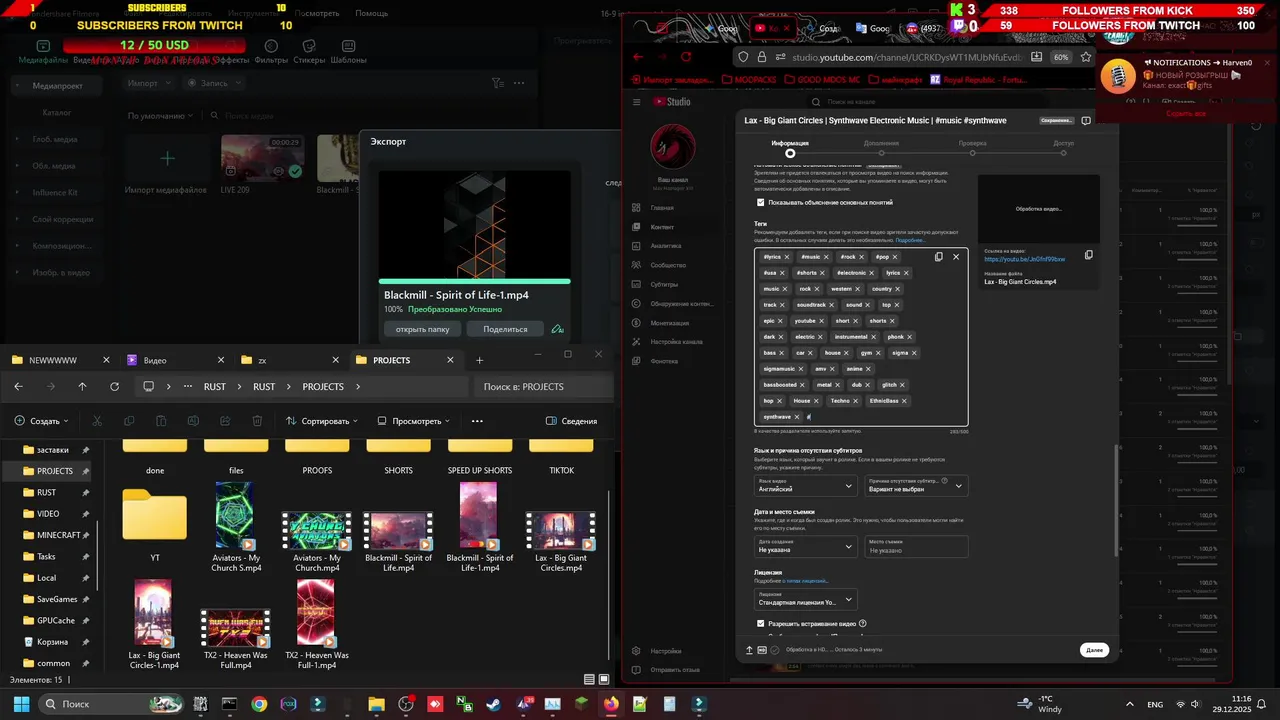Screen dimensions: 1280x720
Task: Select MINECRAFT in Explorer quick access
Action: (59, 535)
